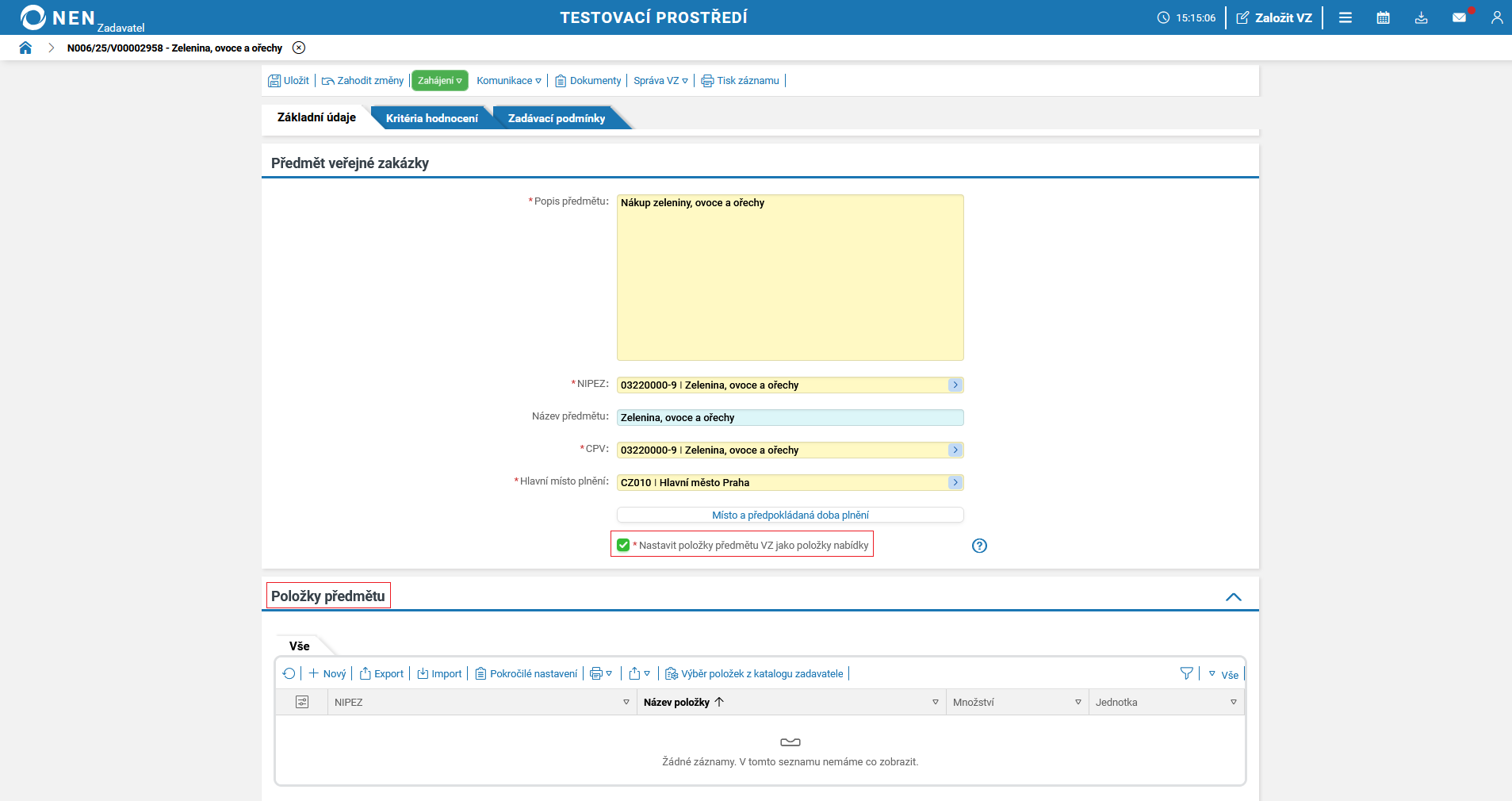
Task: Open the messages envelope icon
Action: coord(1459,17)
